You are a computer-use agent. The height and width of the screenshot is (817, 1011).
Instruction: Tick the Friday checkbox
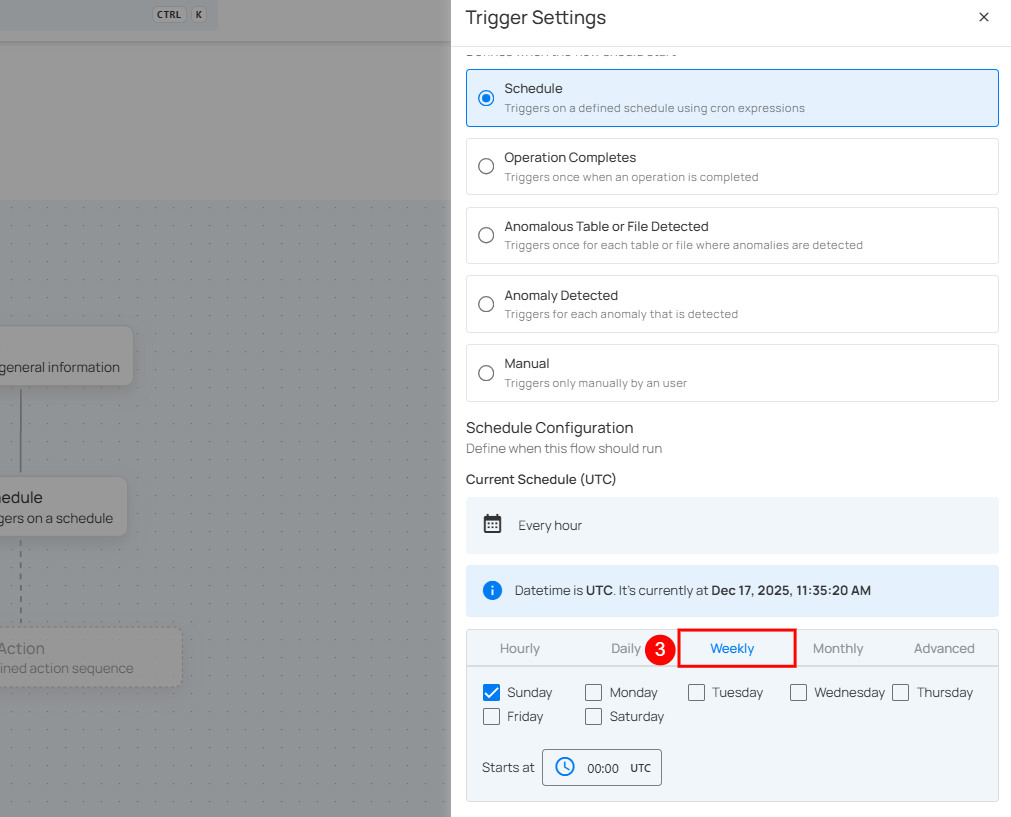click(491, 716)
